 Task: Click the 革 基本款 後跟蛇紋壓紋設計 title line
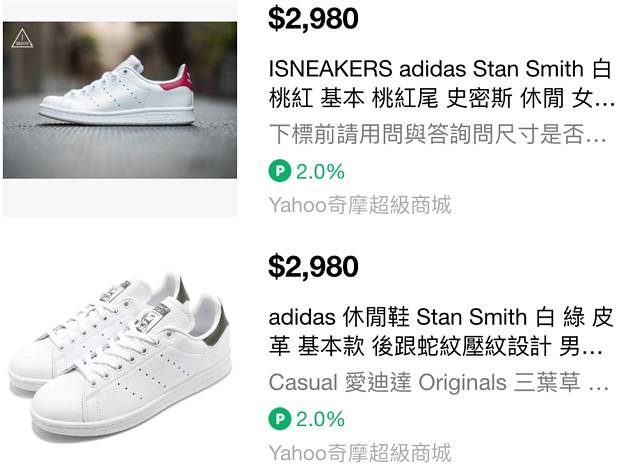click(436, 346)
